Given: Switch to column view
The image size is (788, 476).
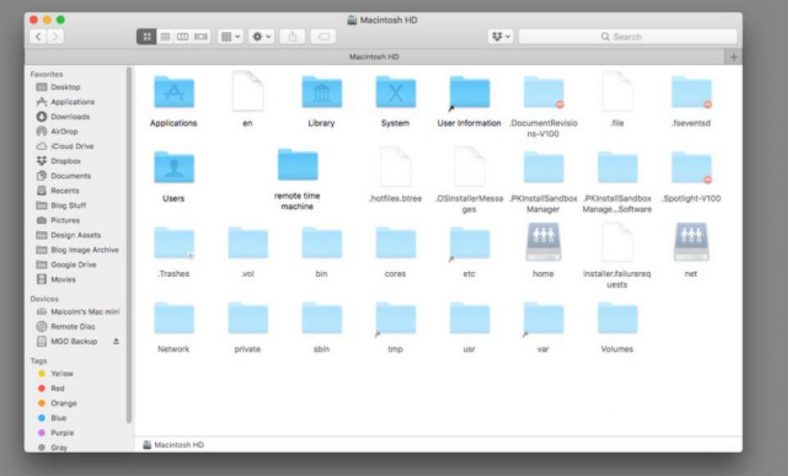Looking at the screenshot, I should click(182, 37).
